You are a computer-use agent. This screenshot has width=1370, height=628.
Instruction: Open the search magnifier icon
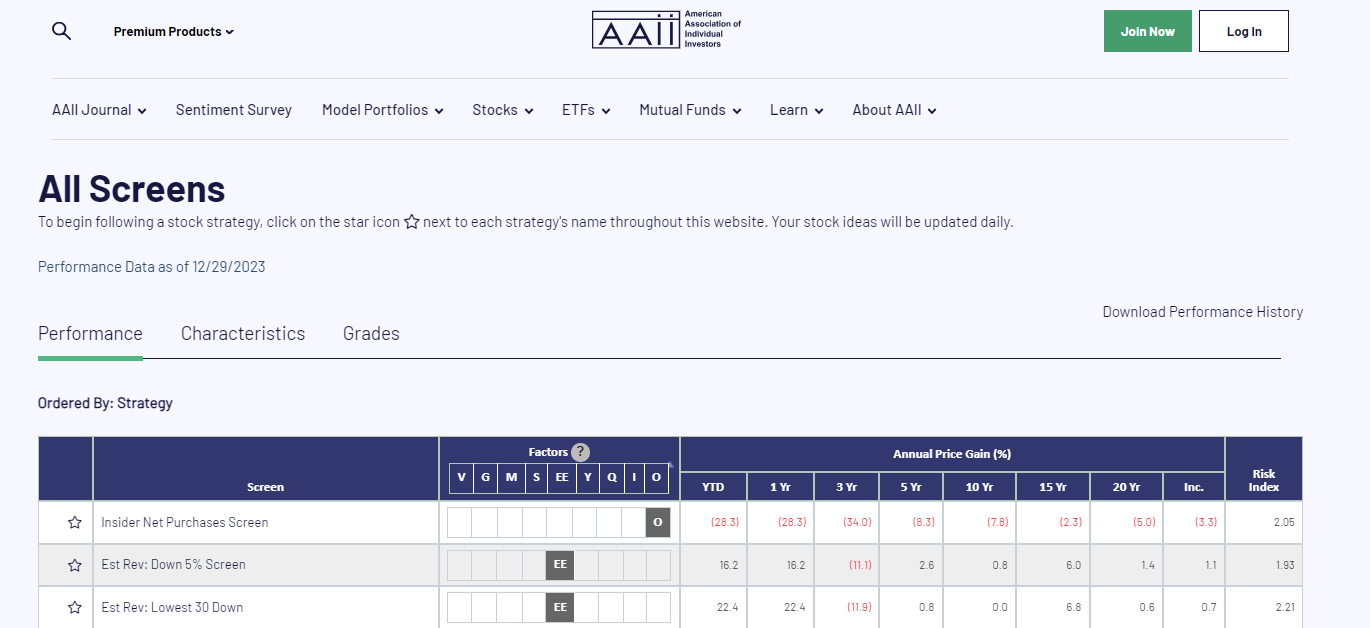61,31
